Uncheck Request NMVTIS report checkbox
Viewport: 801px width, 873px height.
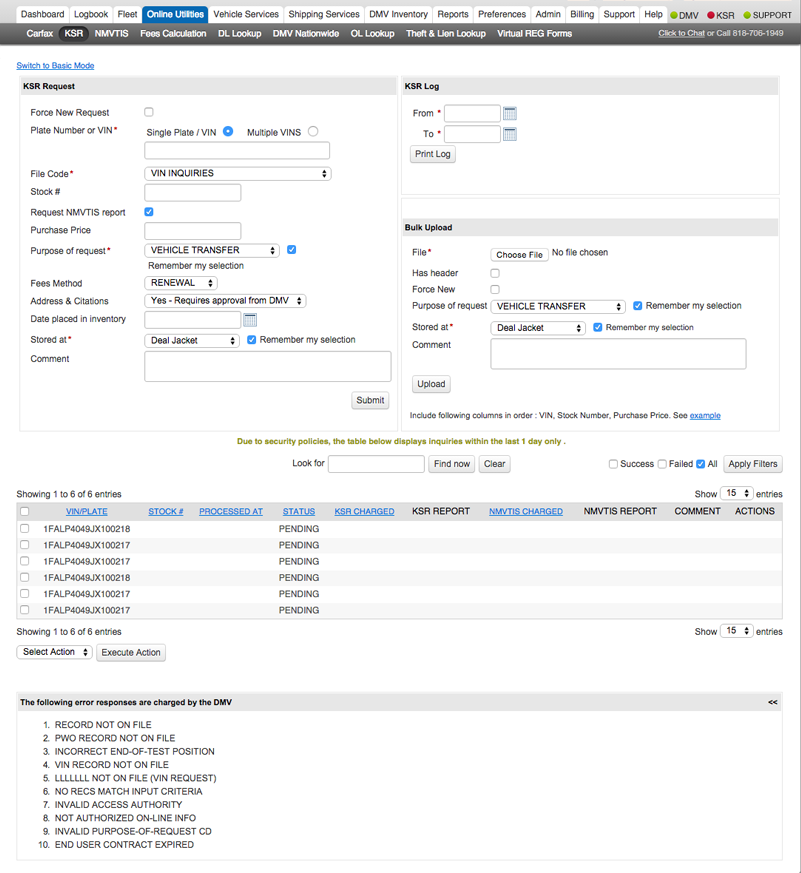click(x=149, y=212)
